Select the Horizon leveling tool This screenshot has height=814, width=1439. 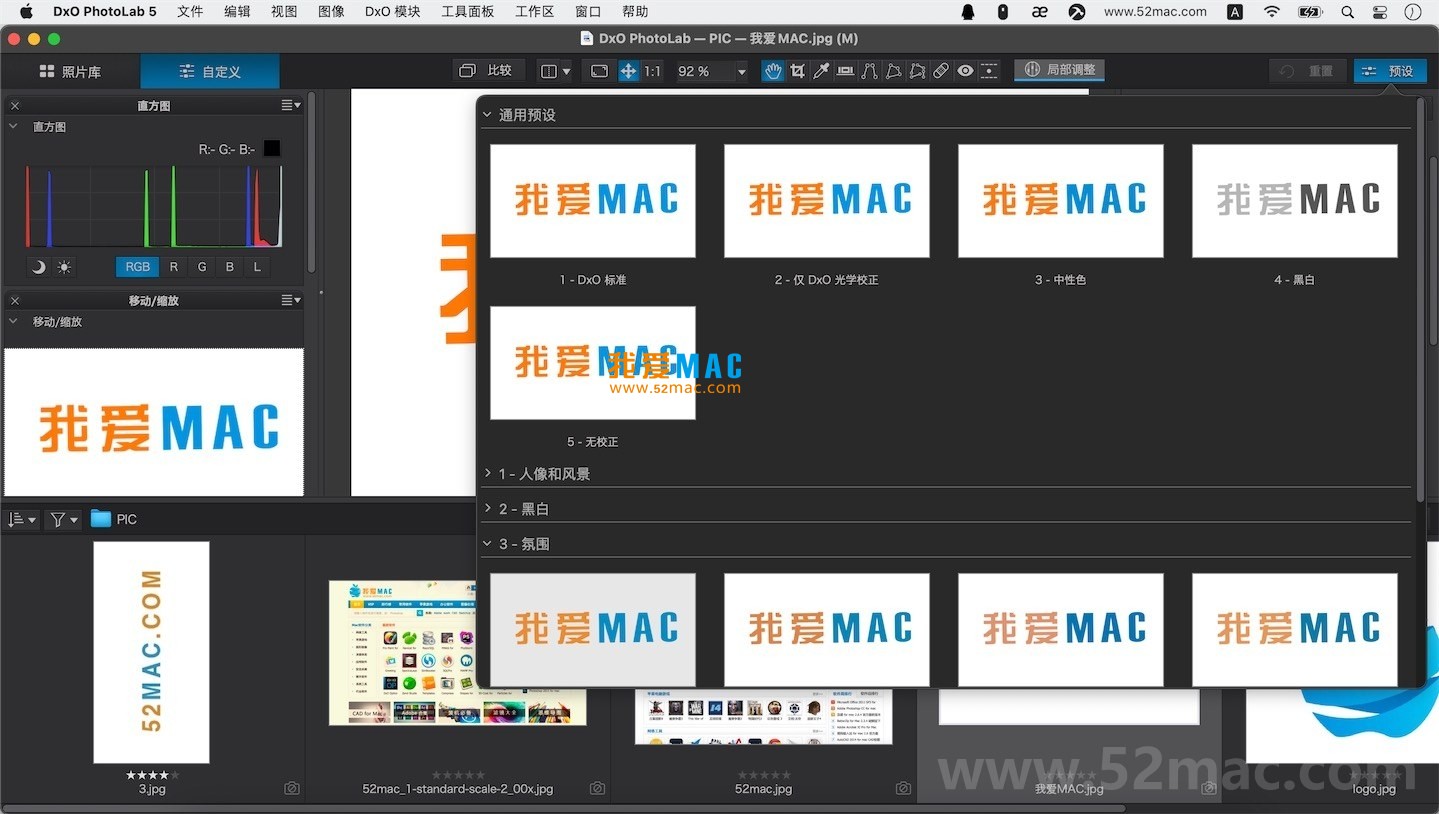[845, 71]
